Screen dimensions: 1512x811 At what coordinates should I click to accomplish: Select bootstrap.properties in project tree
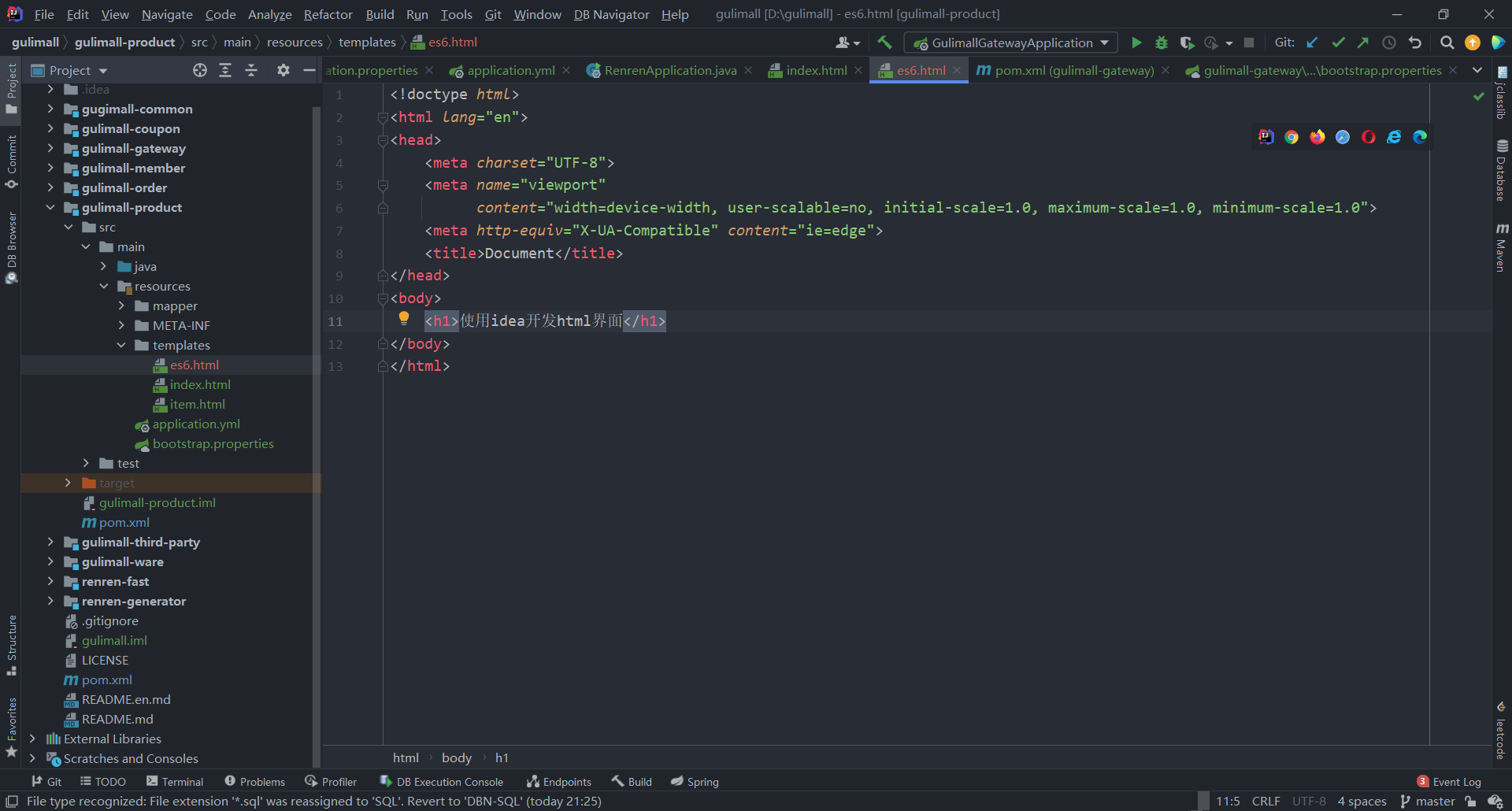(x=213, y=443)
